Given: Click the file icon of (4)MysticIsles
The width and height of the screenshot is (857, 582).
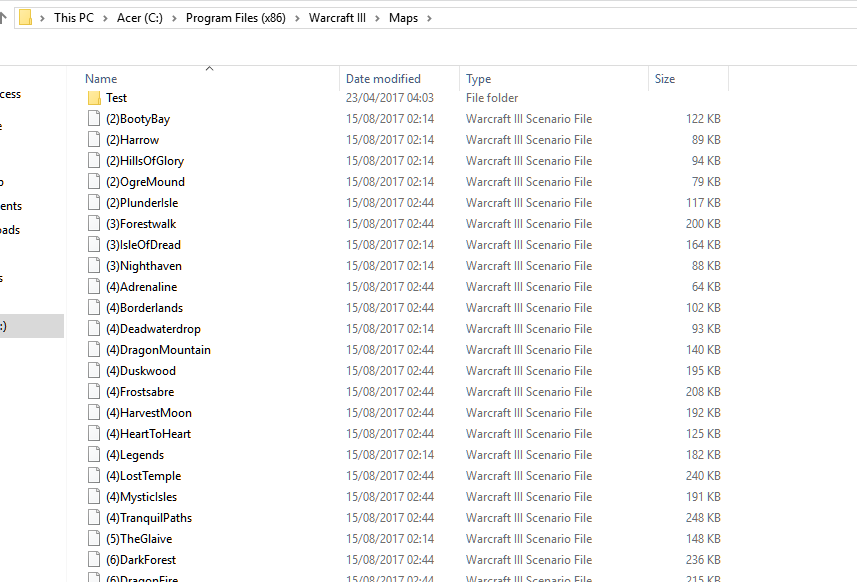Looking at the screenshot, I should click(94, 497).
